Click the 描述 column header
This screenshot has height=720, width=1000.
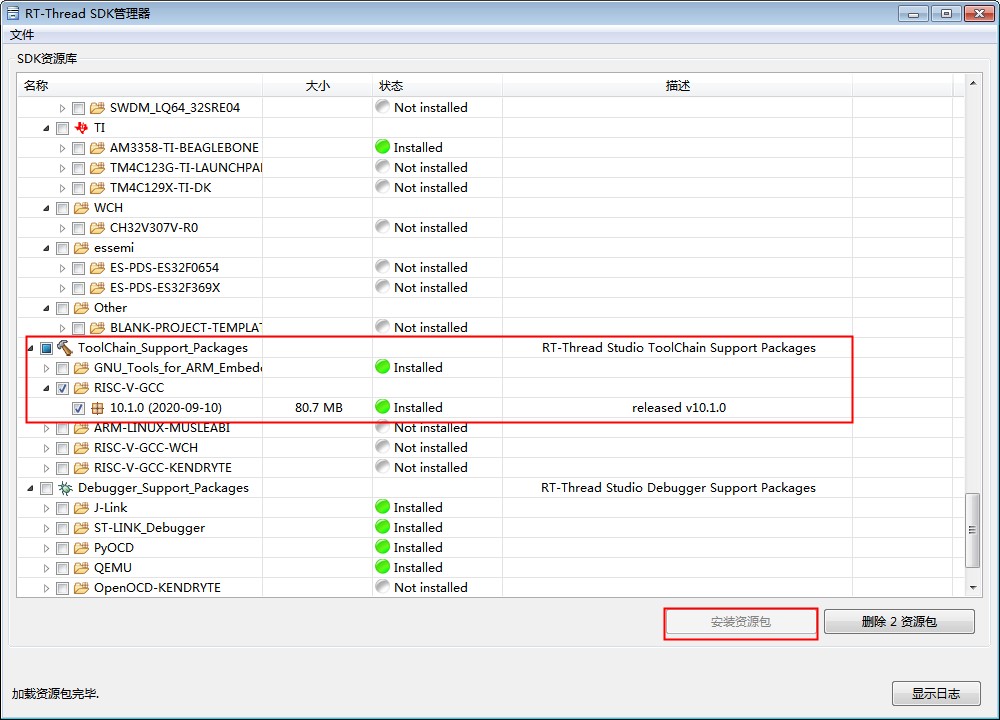677,85
